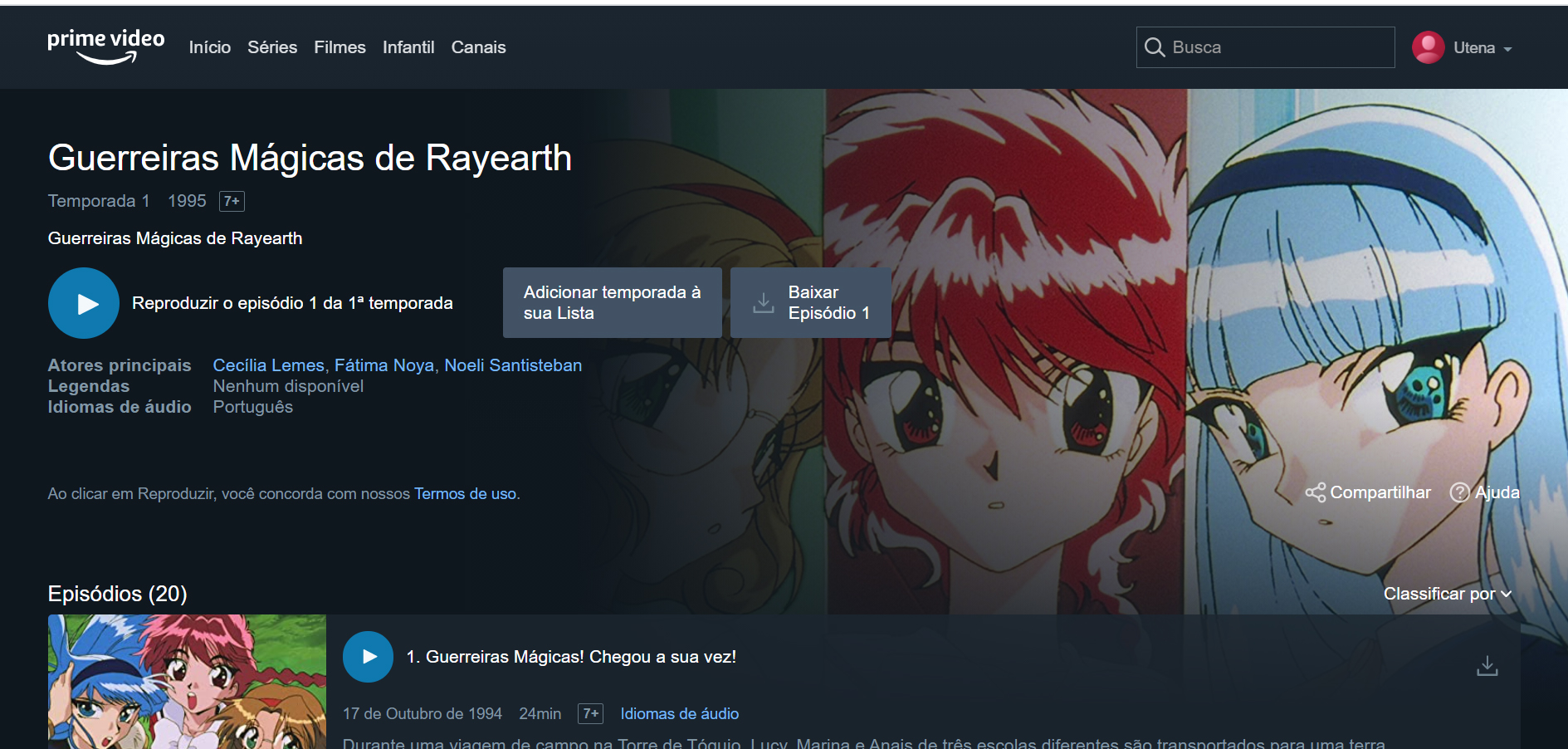Click the 7+ rating badge near 1995
Screen dimensions: 1568x749
point(232,201)
